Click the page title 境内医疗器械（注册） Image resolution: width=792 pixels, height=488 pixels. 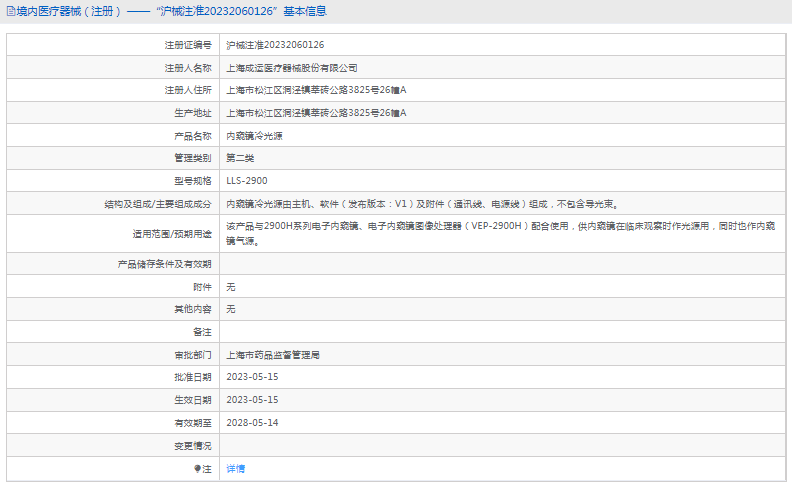(x=69, y=11)
